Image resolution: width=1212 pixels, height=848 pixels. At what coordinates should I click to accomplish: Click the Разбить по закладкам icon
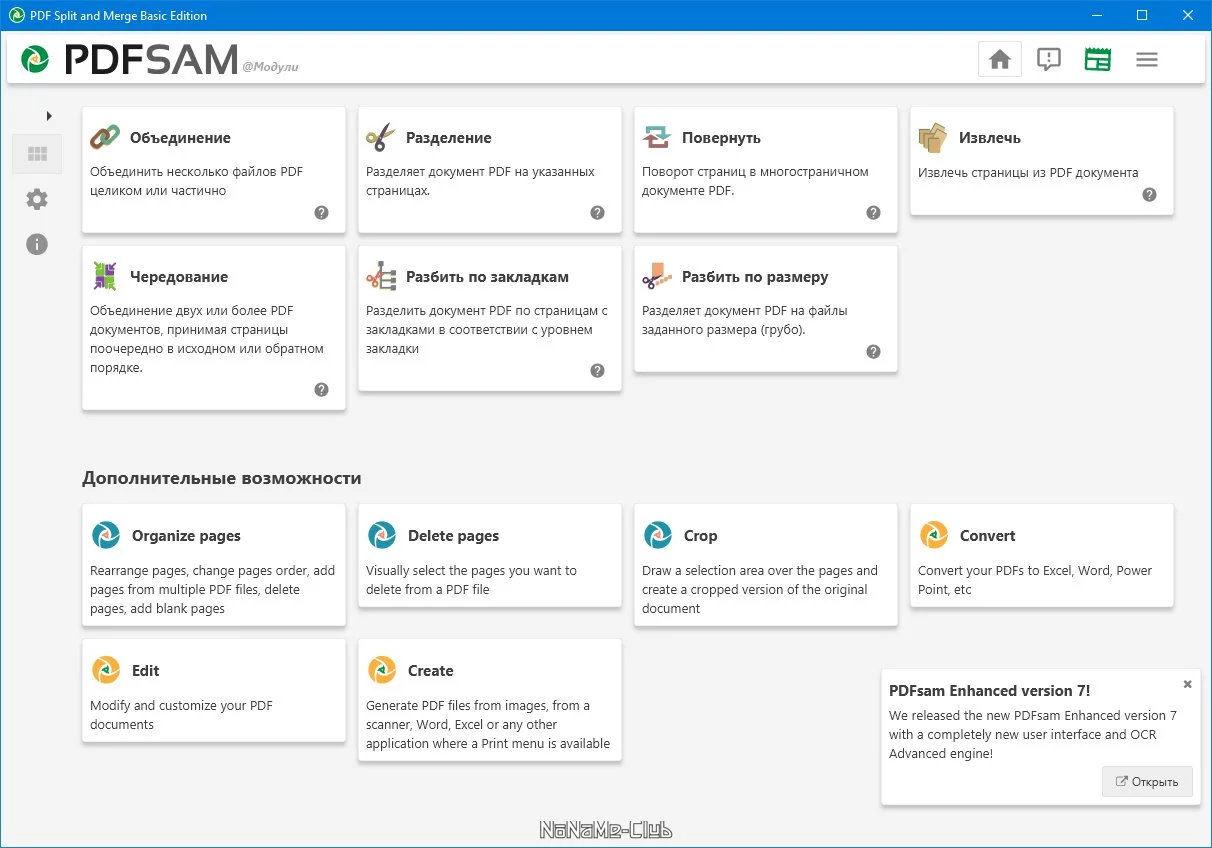(x=381, y=276)
